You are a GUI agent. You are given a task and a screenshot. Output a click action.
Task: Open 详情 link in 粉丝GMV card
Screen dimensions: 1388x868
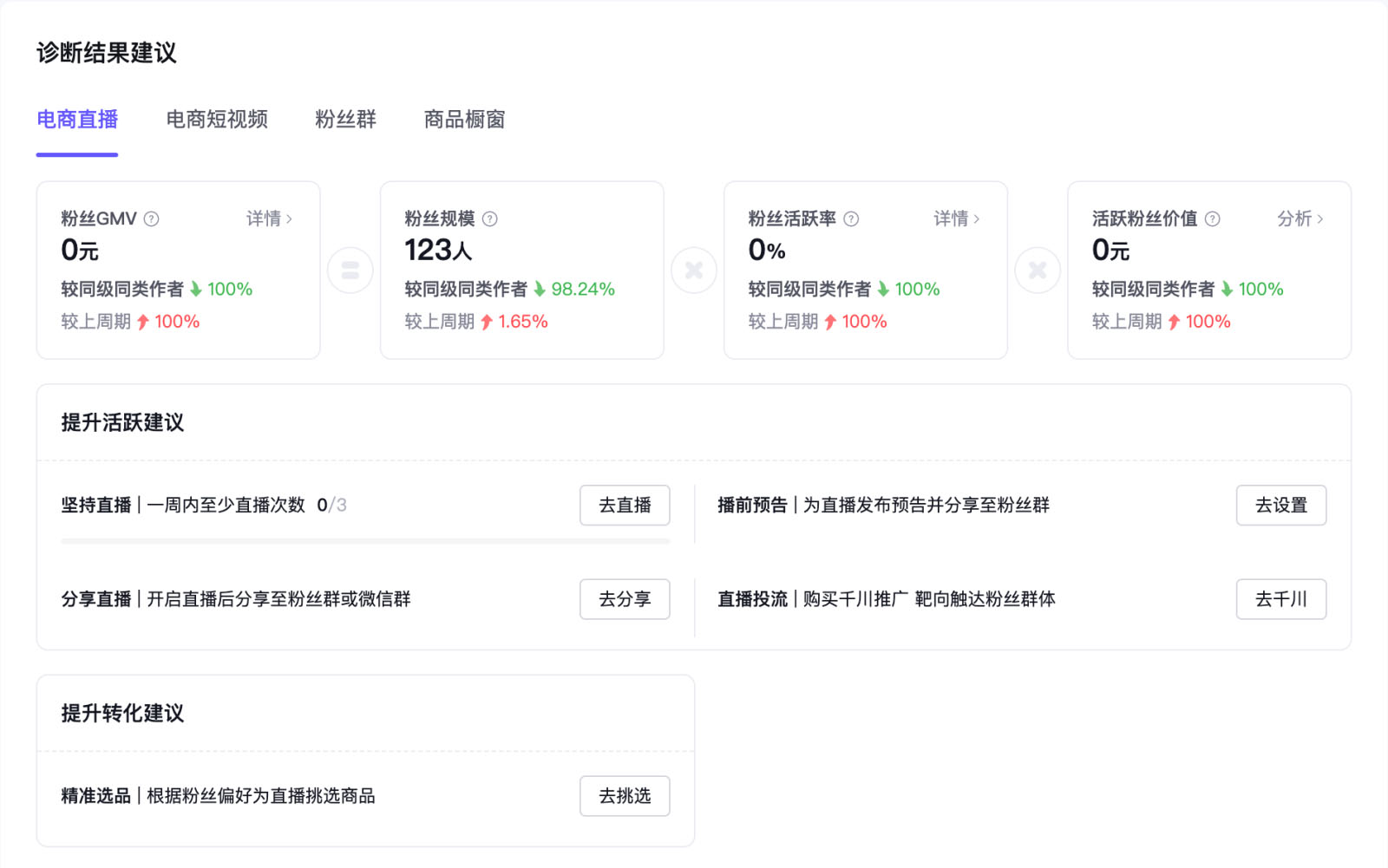tap(269, 219)
